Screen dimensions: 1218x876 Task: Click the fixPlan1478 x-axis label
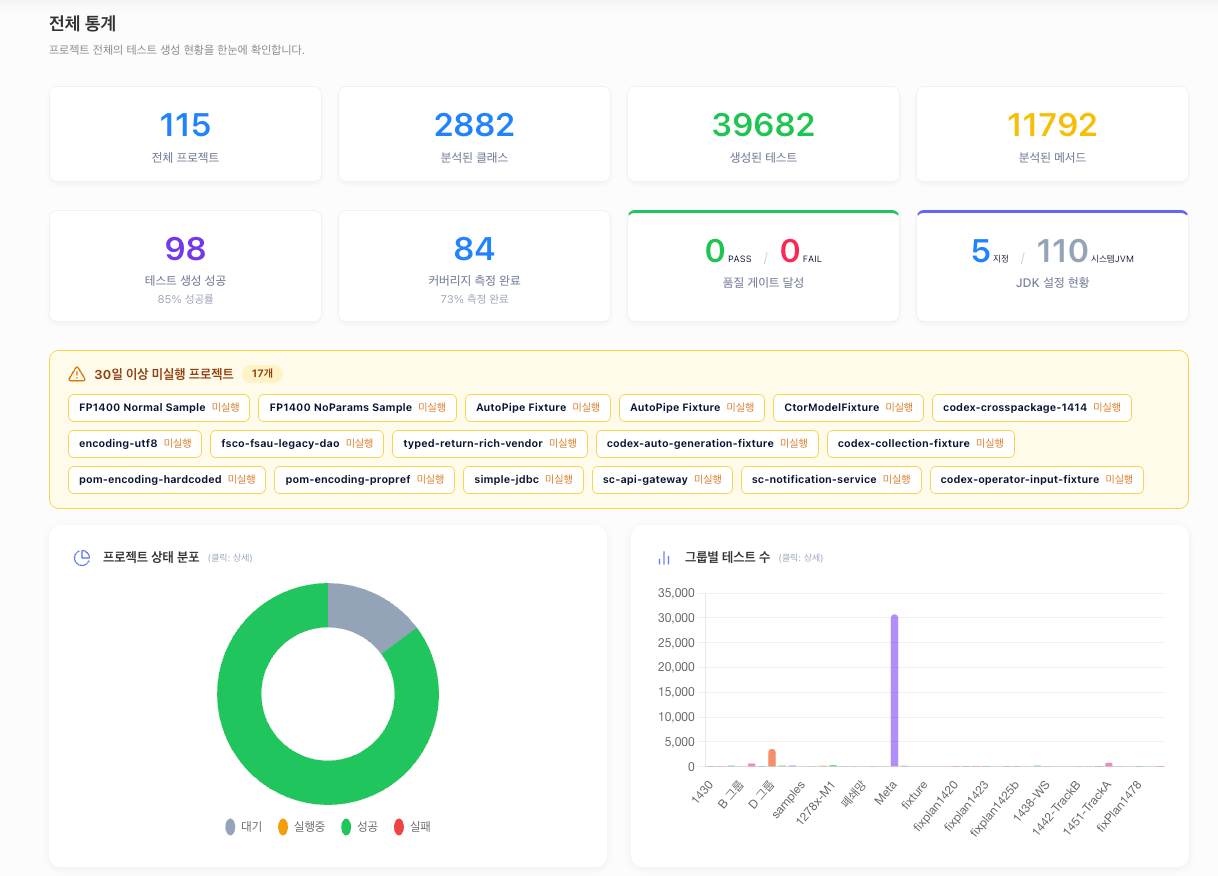point(1120,808)
